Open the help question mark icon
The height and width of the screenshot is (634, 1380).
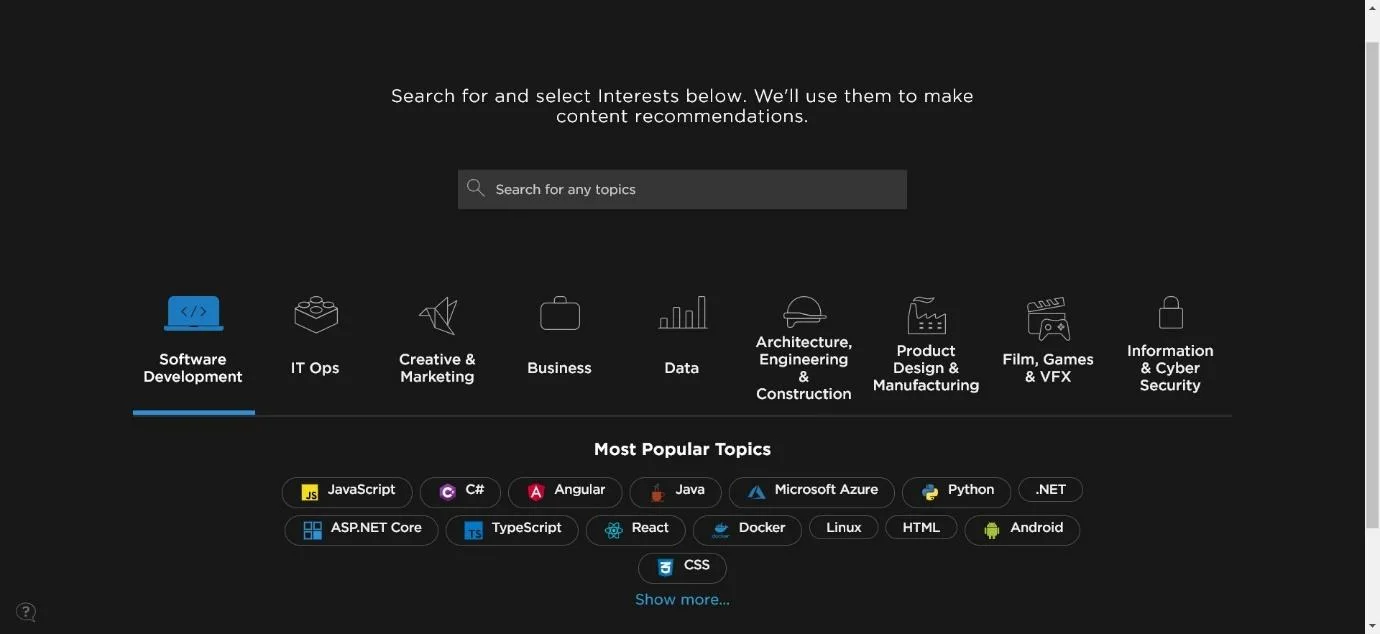point(27,612)
